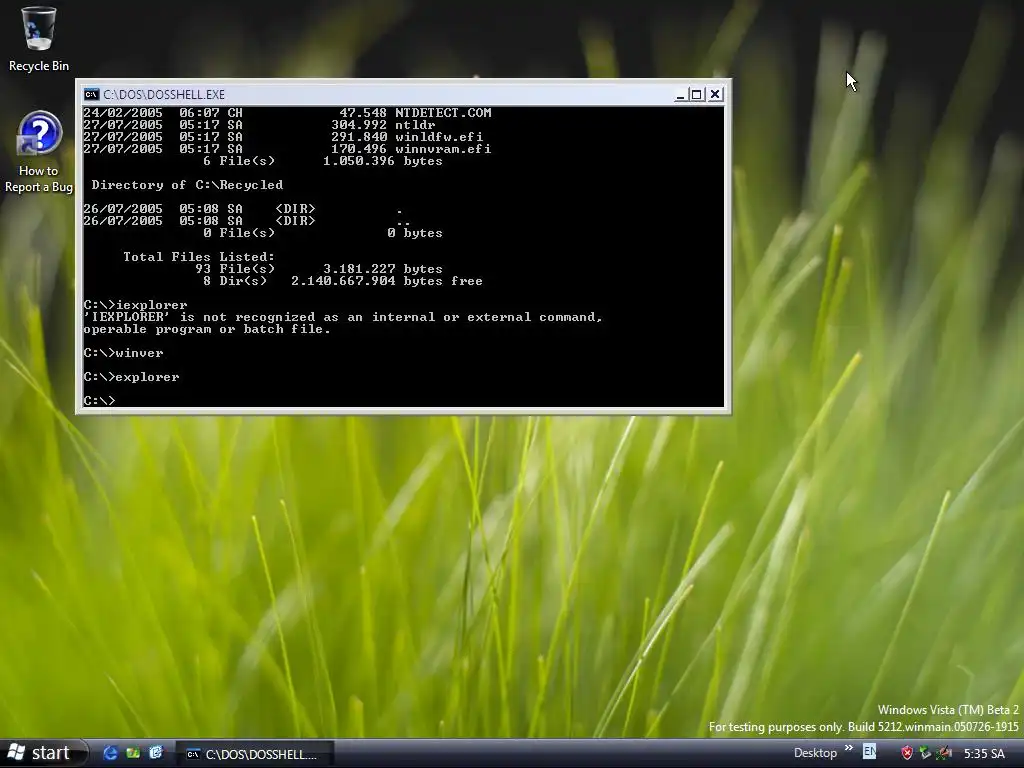Click the 'C:\>iexplorer' command line

click(135, 305)
